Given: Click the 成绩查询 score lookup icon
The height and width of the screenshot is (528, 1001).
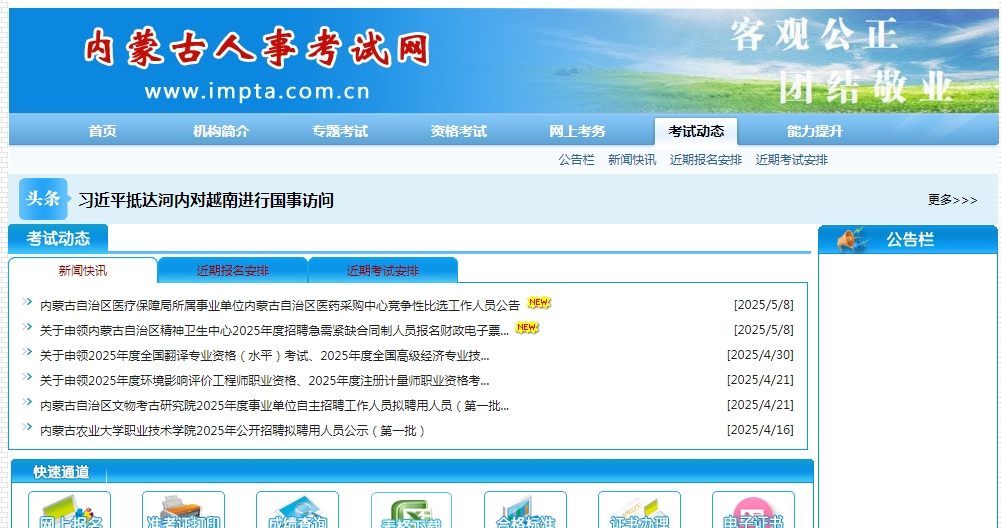Looking at the screenshot, I should coord(297,510).
